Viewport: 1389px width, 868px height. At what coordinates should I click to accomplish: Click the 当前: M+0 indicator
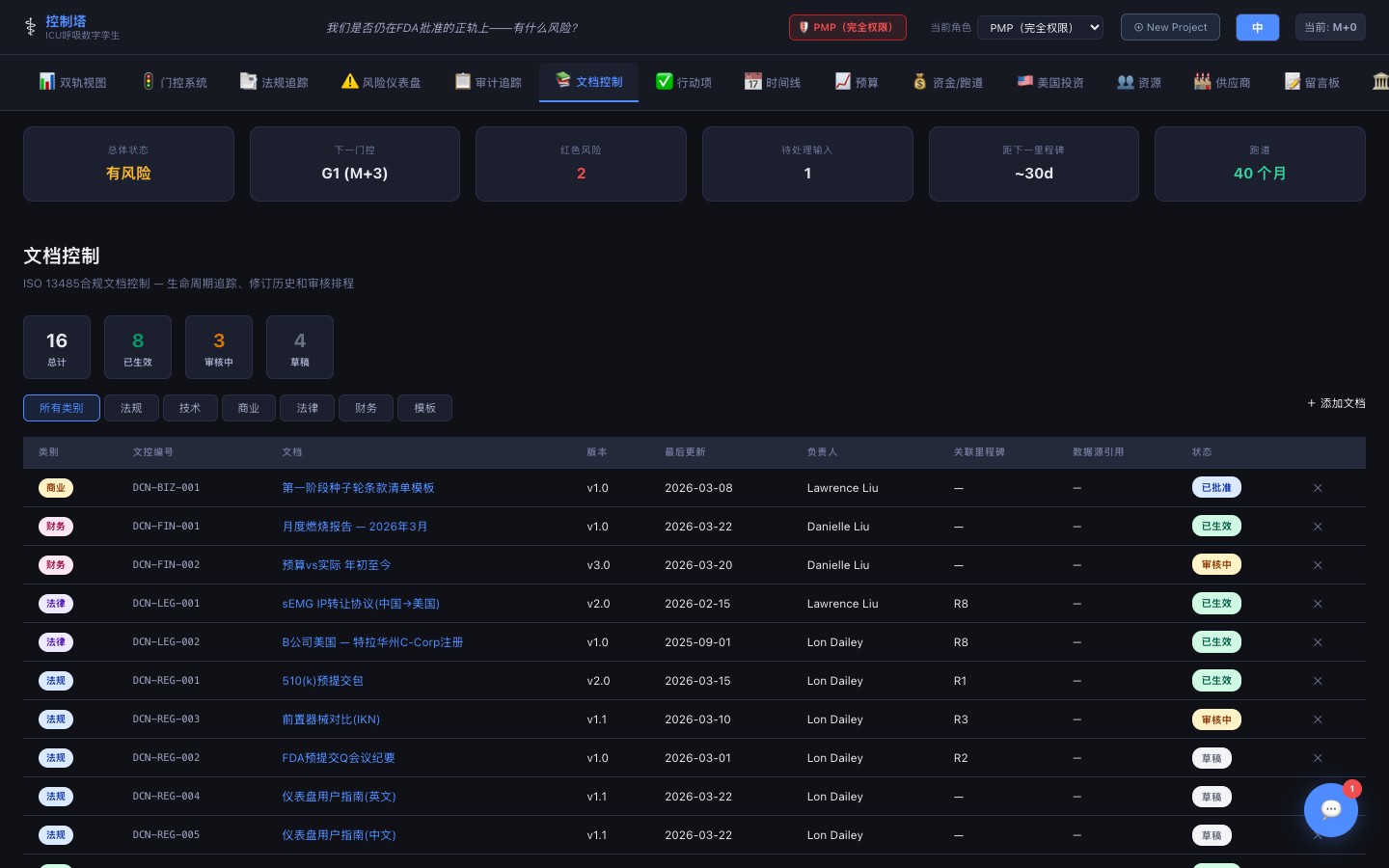point(1330,27)
